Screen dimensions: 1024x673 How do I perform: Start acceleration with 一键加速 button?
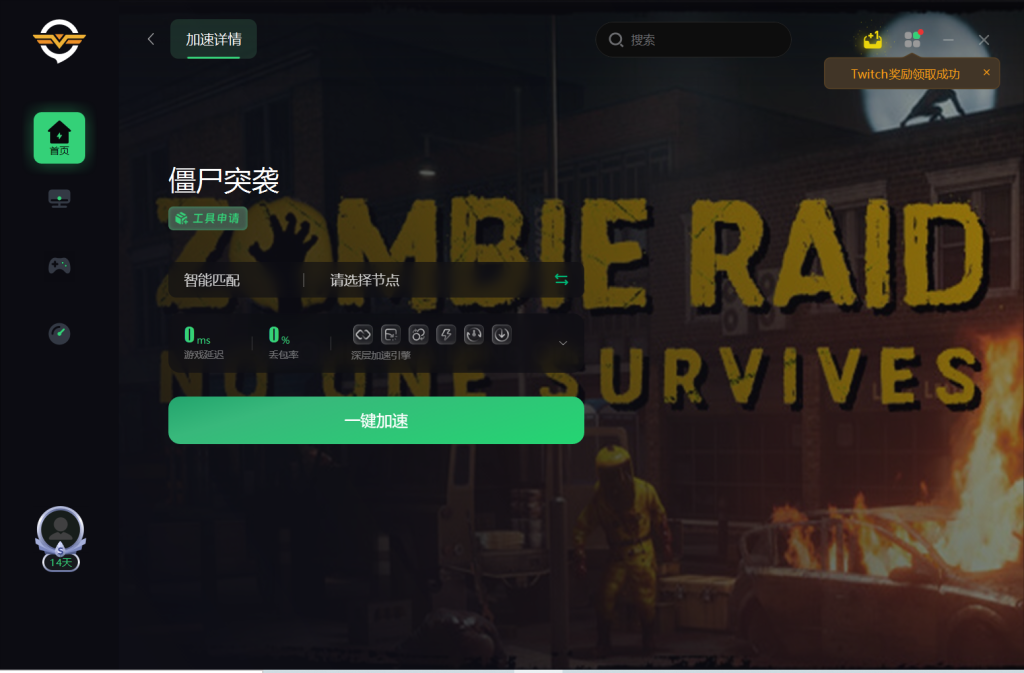[376, 420]
